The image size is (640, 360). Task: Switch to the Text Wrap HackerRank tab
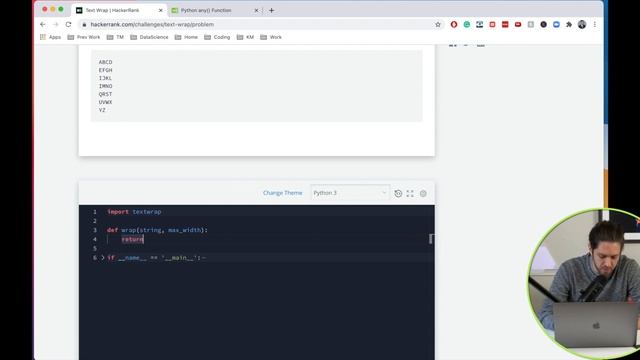coord(120,10)
